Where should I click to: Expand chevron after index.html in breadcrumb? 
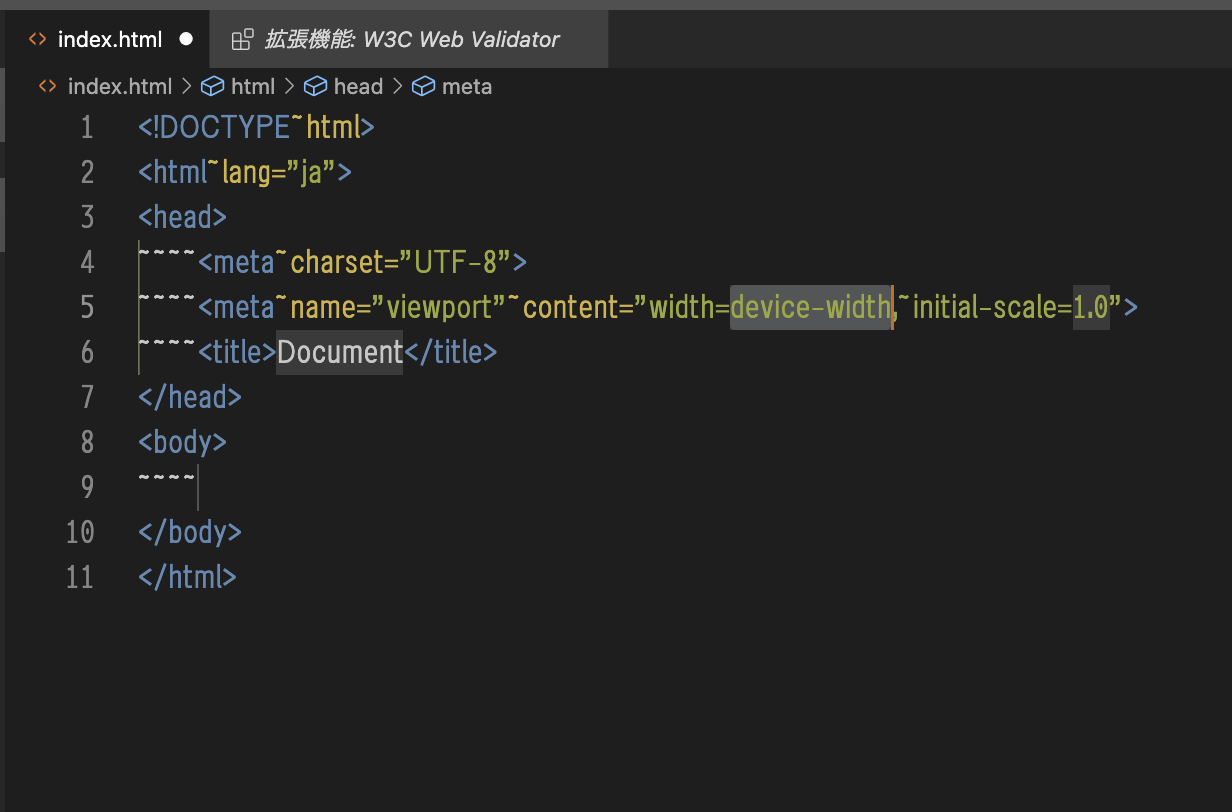point(186,87)
